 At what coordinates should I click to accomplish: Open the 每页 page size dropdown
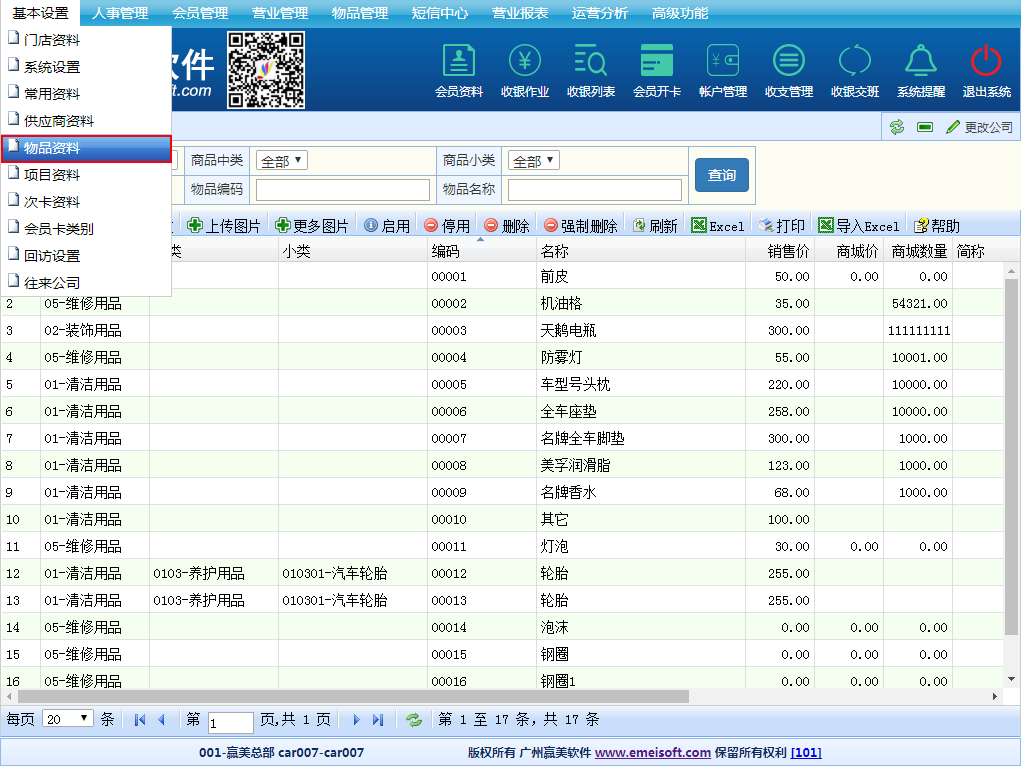coord(69,719)
